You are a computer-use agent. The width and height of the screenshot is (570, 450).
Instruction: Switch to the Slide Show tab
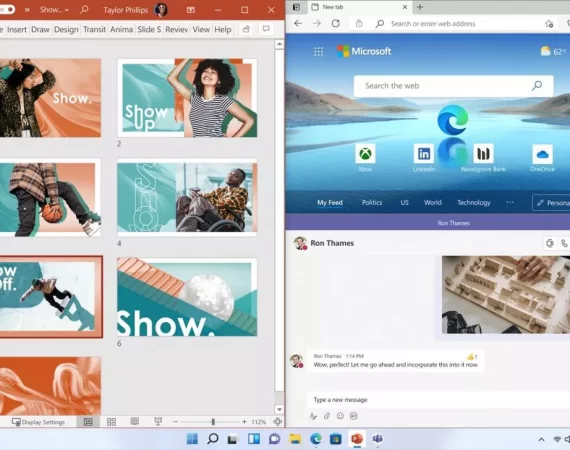click(x=149, y=29)
